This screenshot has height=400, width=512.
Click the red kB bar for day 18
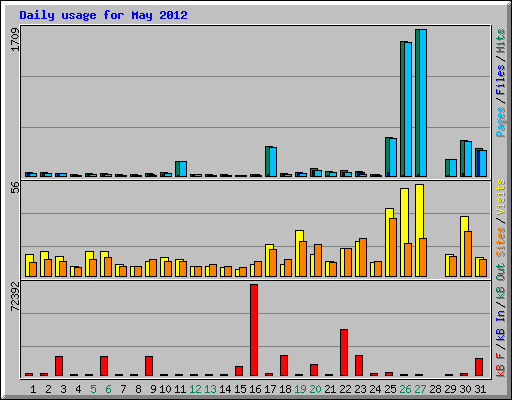point(284,366)
